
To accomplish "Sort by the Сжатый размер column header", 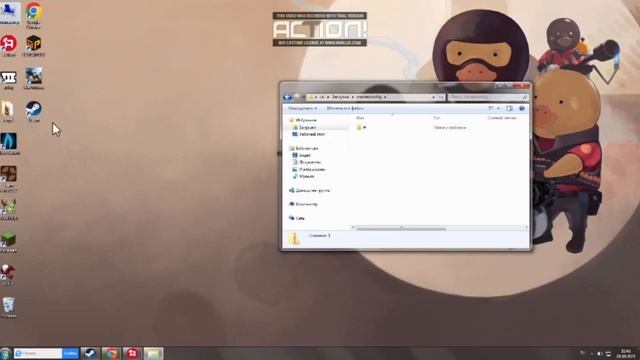I will coord(502,118).
